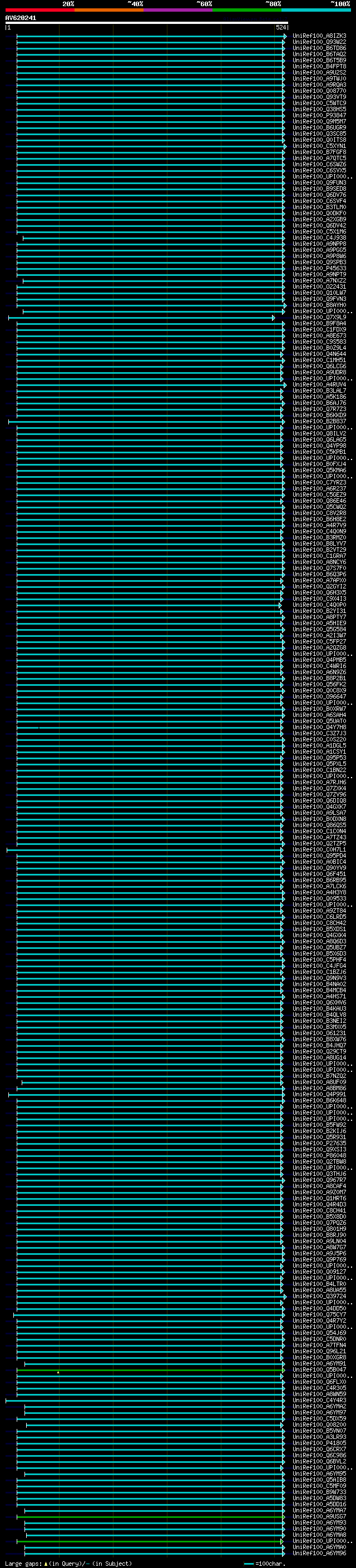The image size is (356, 1568).
Task: Select the UniRef100_B3TLM0 hit label
Action: [319, 207]
